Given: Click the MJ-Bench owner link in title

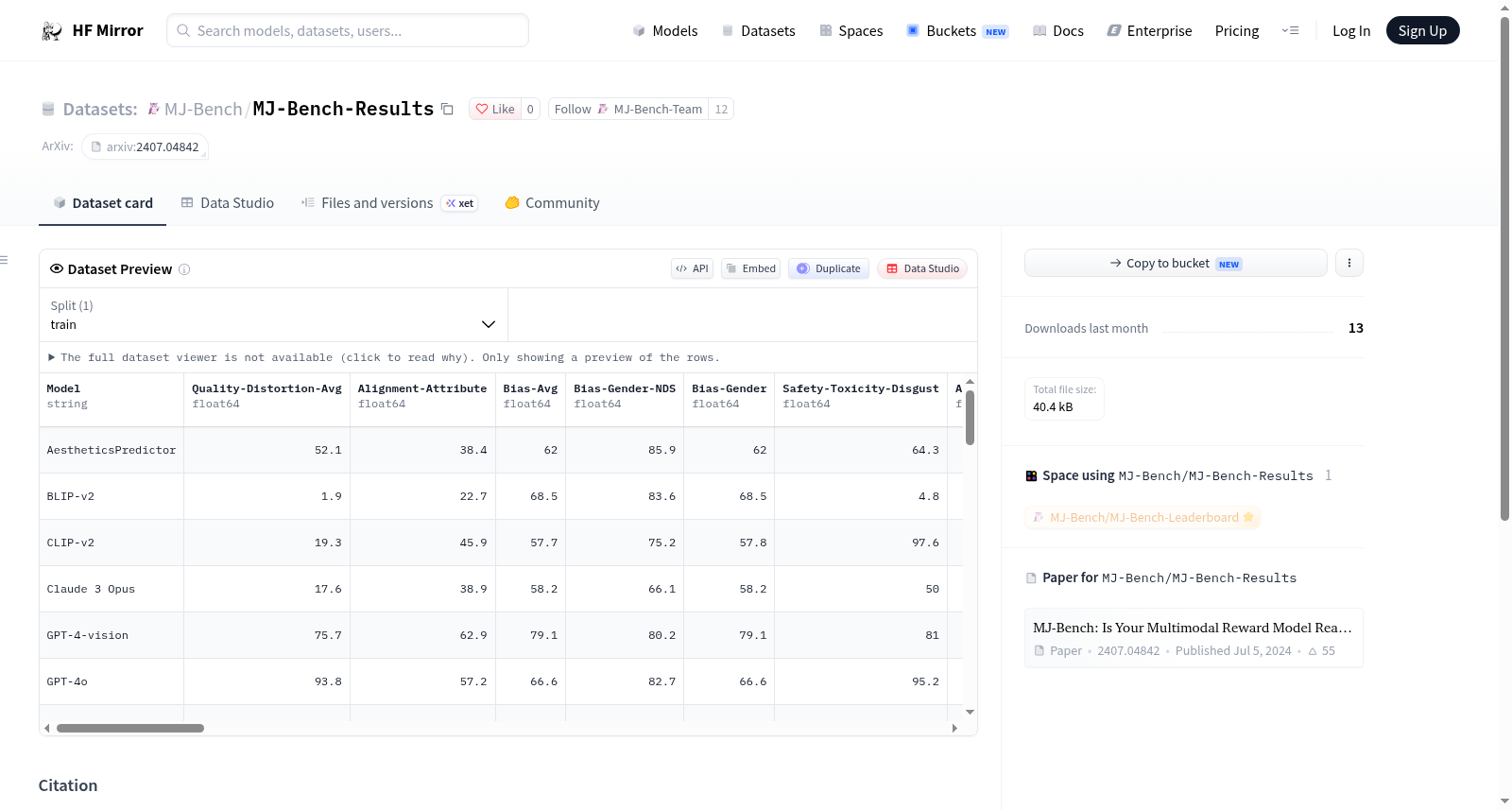Looking at the screenshot, I should pyautogui.click(x=203, y=110).
